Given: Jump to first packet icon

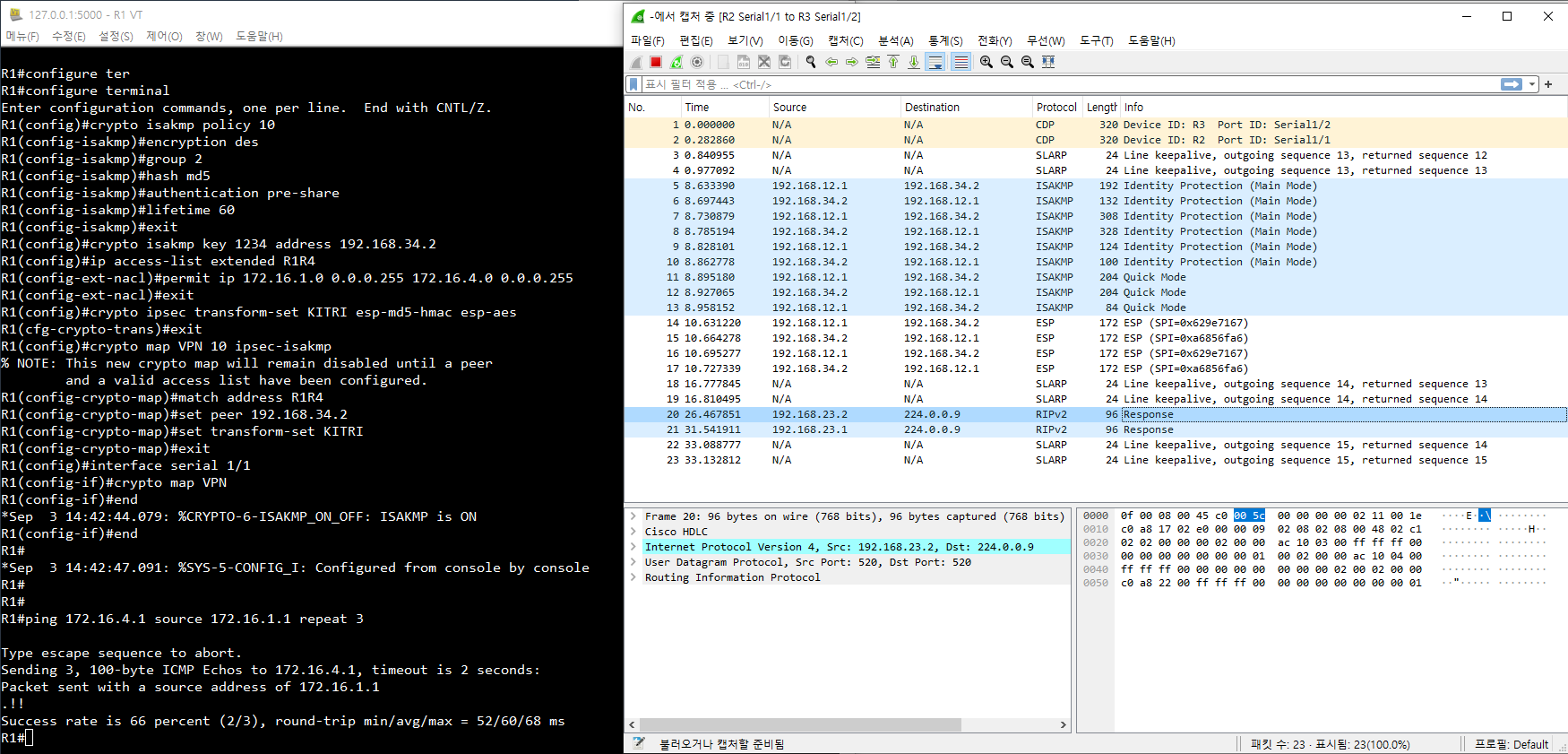Looking at the screenshot, I should pos(893,62).
